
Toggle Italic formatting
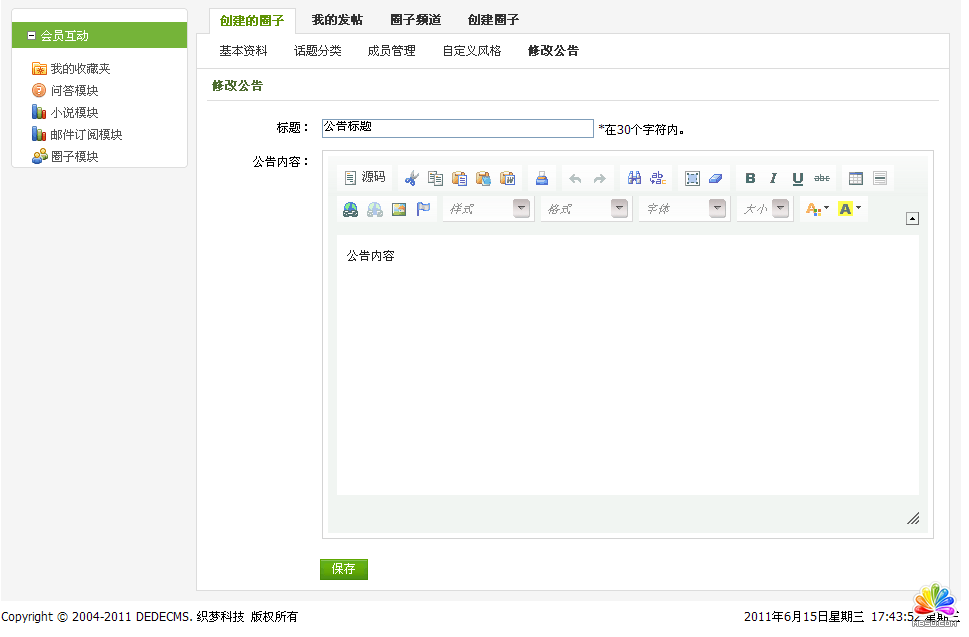click(x=773, y=179)
